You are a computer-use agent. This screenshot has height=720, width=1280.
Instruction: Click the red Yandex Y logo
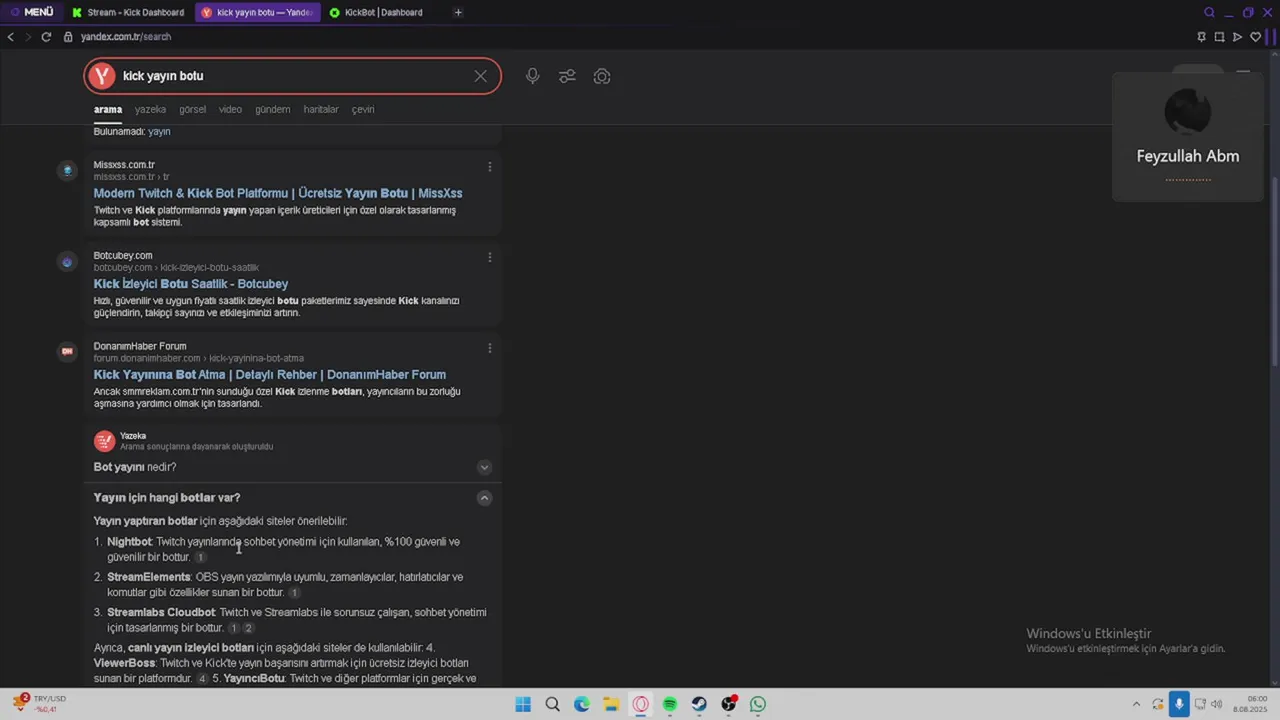tap(102, 76)
